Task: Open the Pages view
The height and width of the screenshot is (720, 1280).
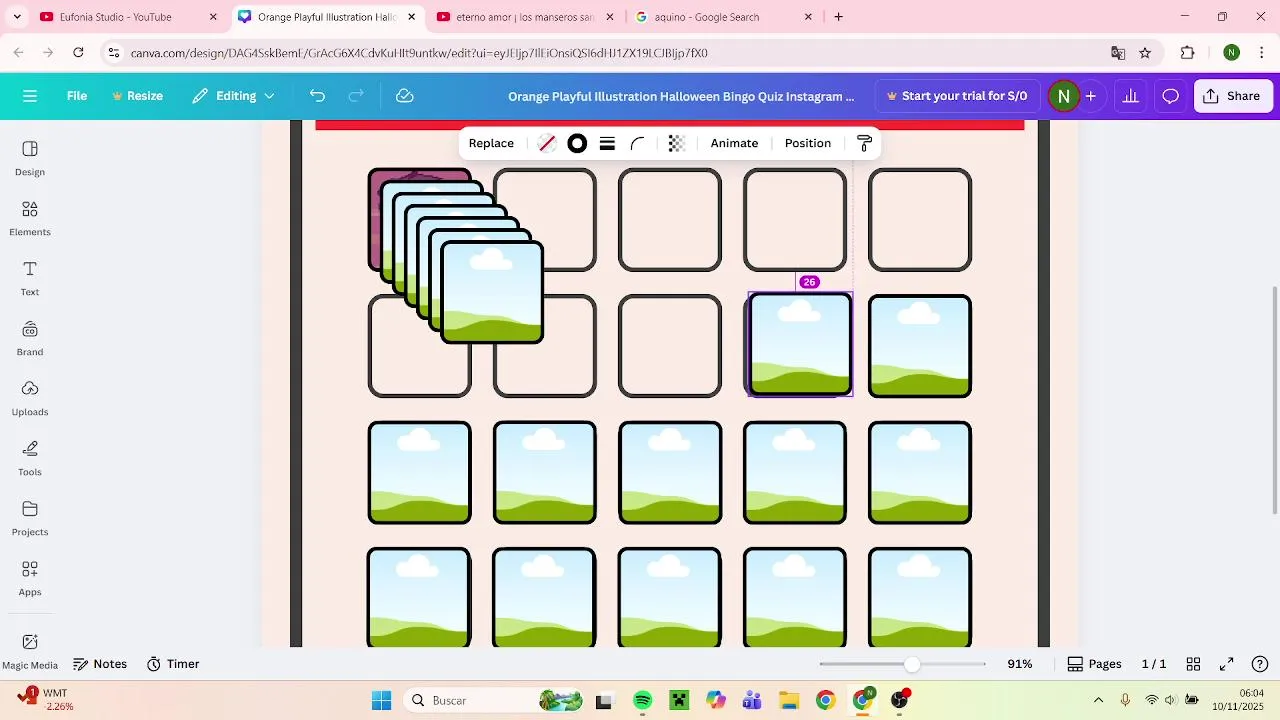Action: point(1094,664)
